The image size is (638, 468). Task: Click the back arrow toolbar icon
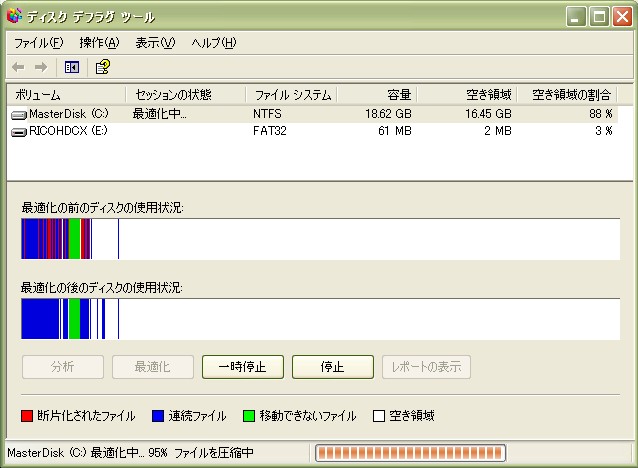pos(18,67)
